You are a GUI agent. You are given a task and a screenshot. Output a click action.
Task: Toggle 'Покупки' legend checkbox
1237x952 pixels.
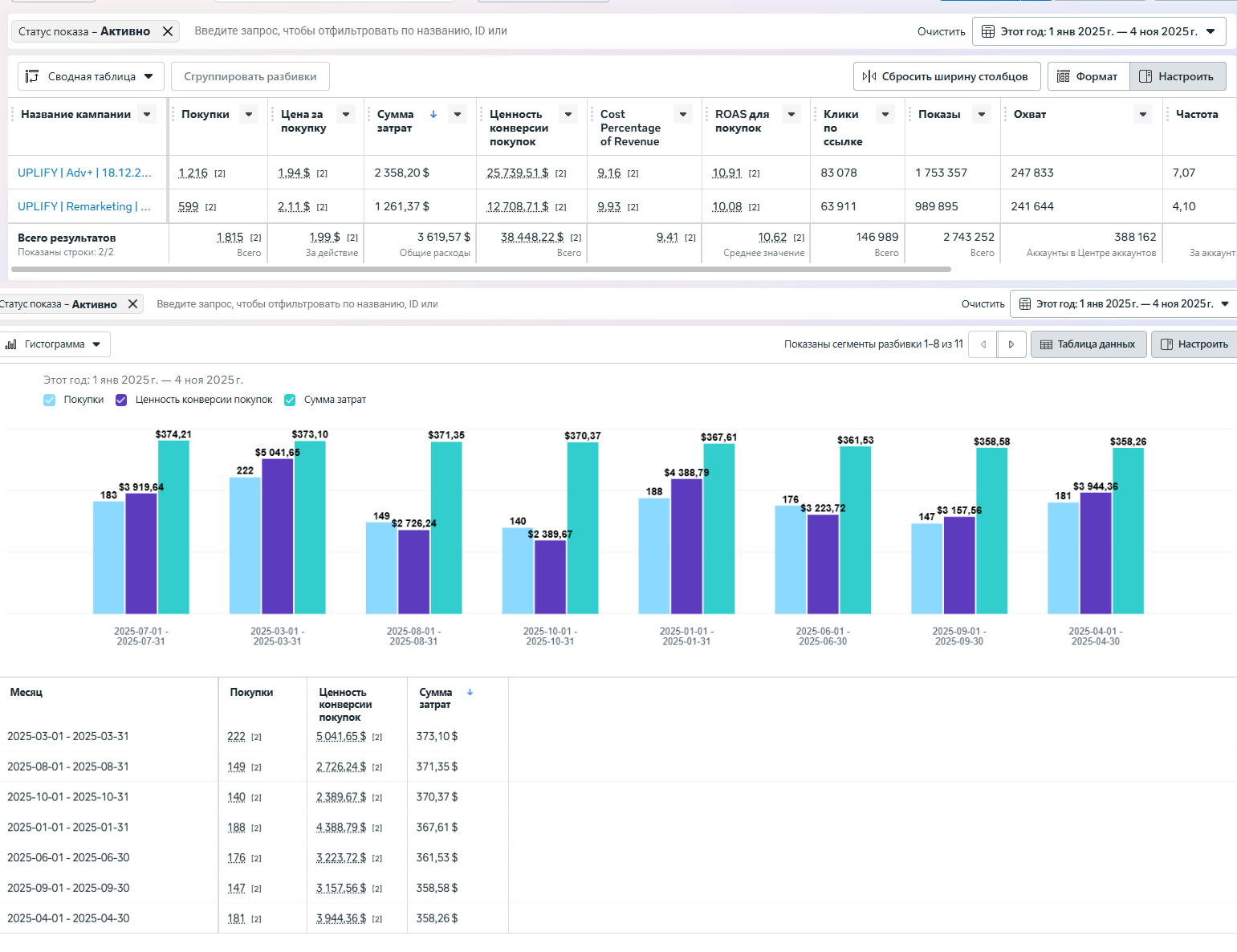[50, 400]
